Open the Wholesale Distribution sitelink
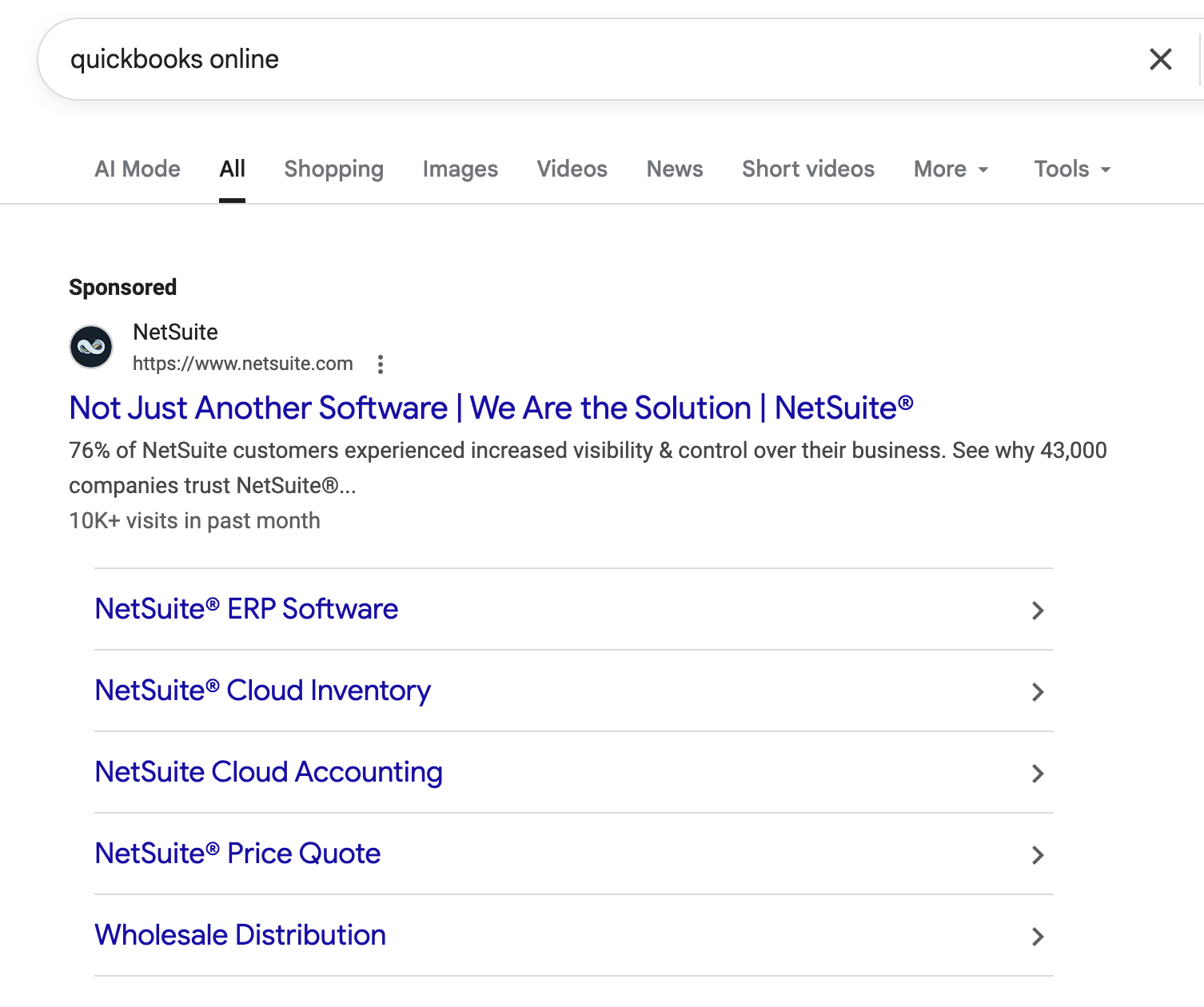 [x=240, y=935]
